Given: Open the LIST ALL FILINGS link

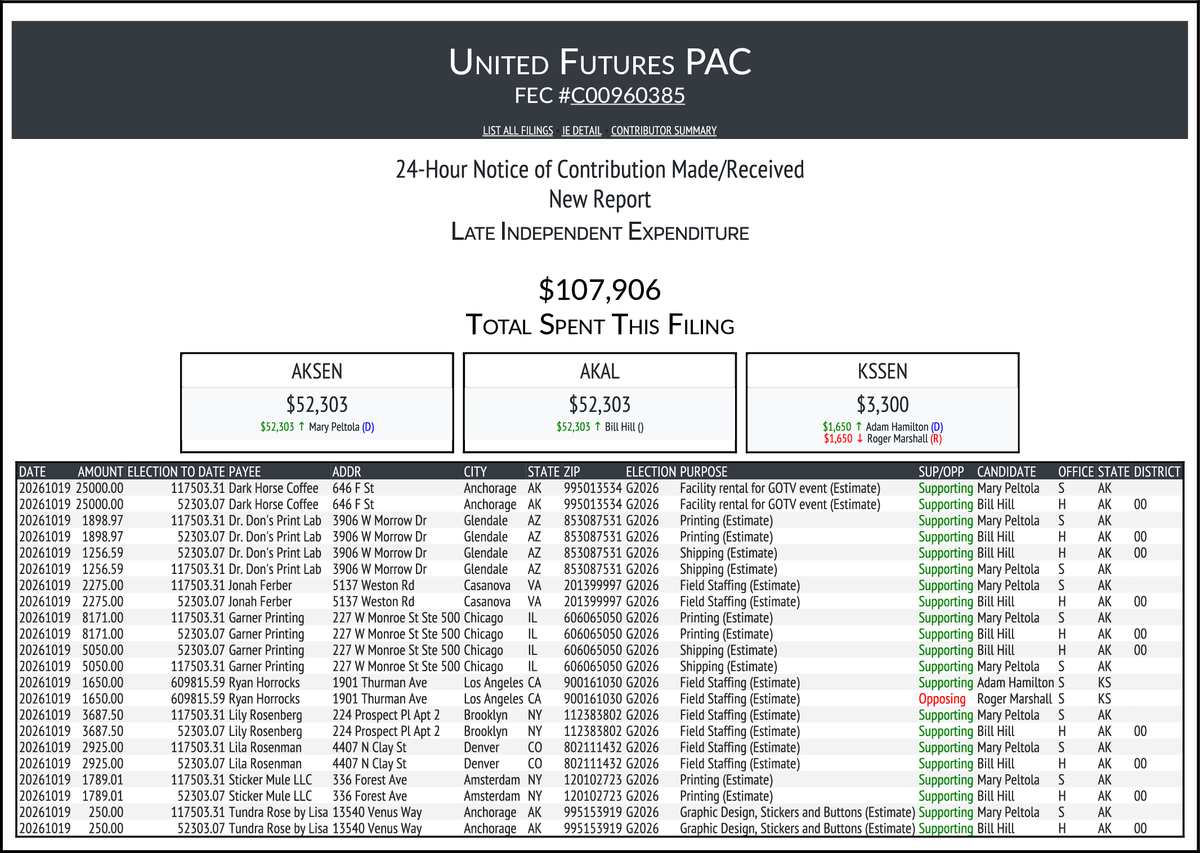Looking at the screenshot, I should 517,131.
